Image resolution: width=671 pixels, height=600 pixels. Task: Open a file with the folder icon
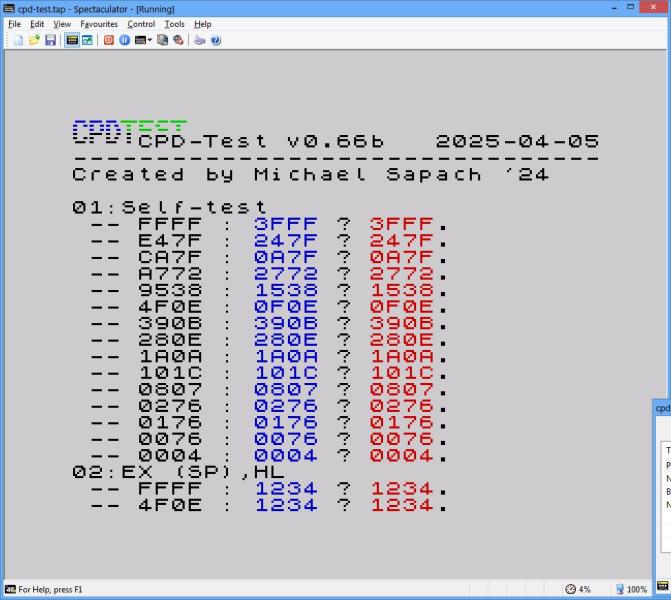pyautogui.click(x=34, y=40)
